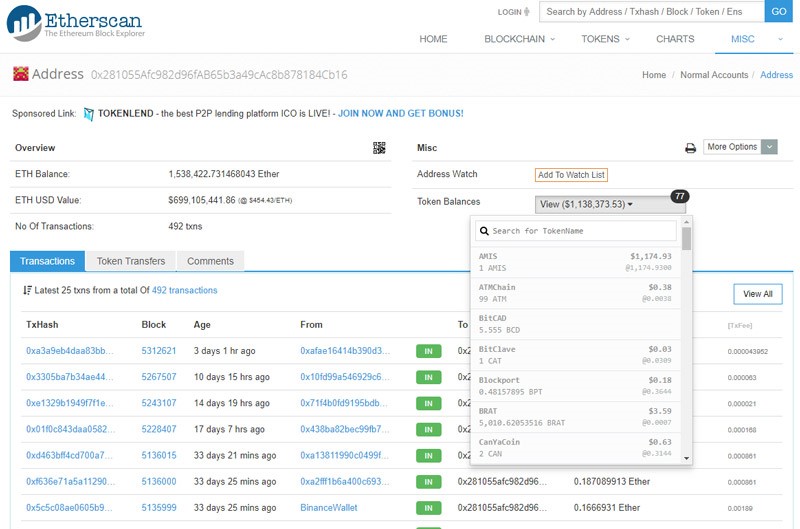Switch to the Token Transfers tab
This screenshot has width=800, height=529.
pyautogui.click(x=131, y=261)
